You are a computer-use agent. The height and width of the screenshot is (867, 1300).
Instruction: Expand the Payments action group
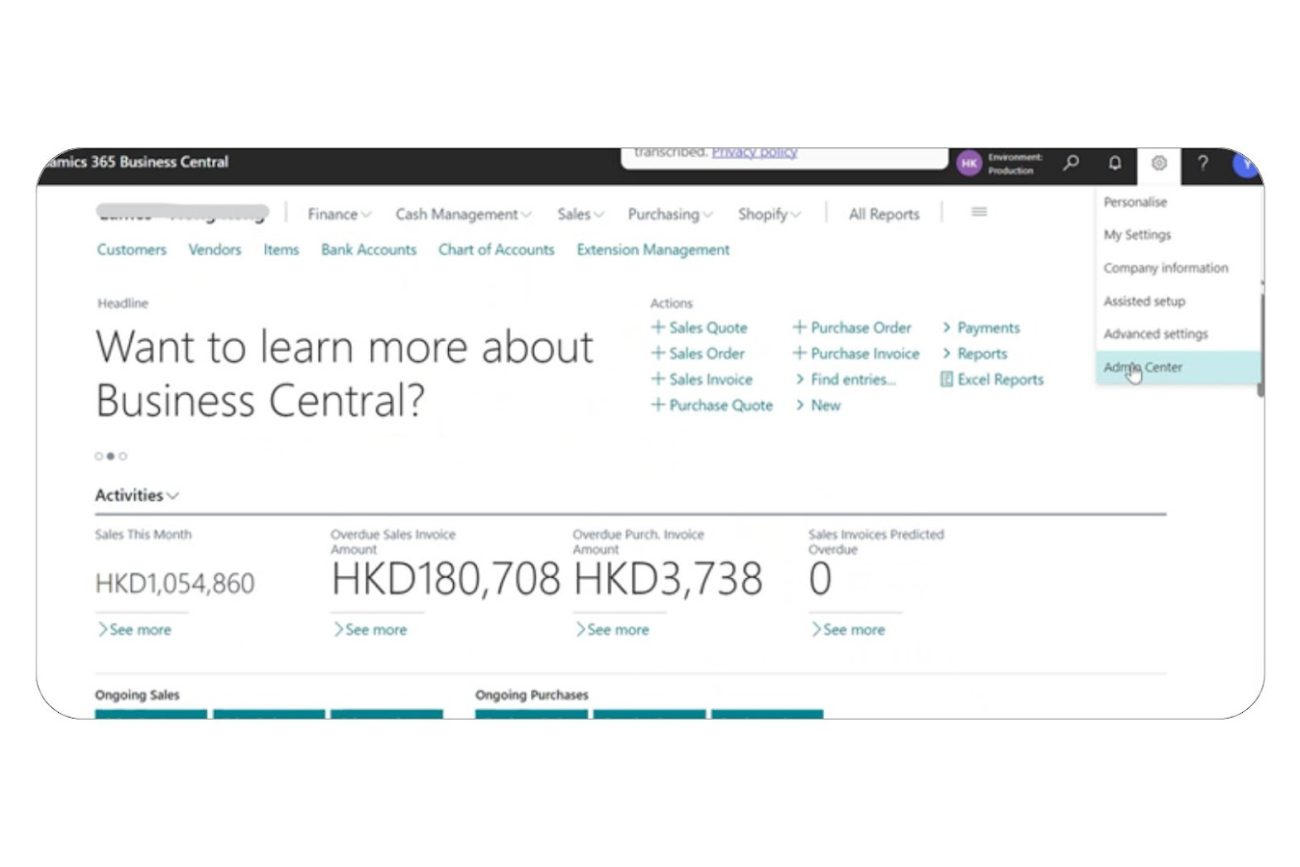point(981,327)
